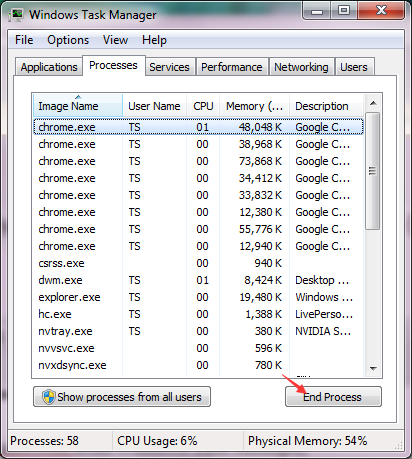
Task: Select the dwm.exe process row
Action: (x=198, y=280)
